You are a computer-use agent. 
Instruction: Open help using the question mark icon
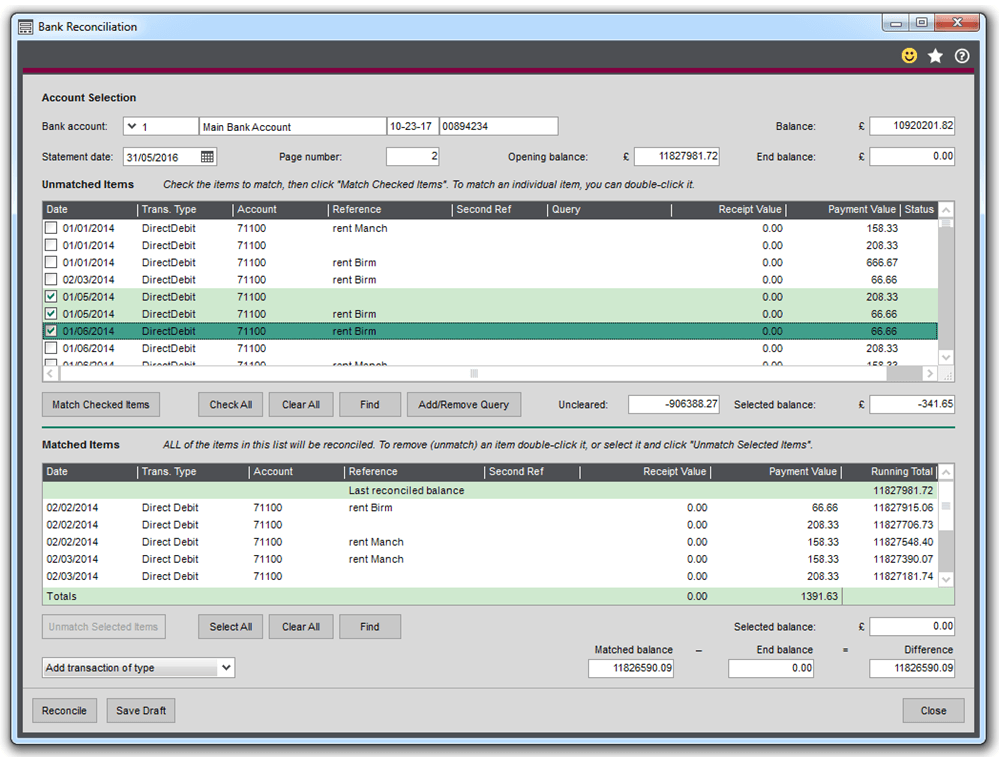961,56
